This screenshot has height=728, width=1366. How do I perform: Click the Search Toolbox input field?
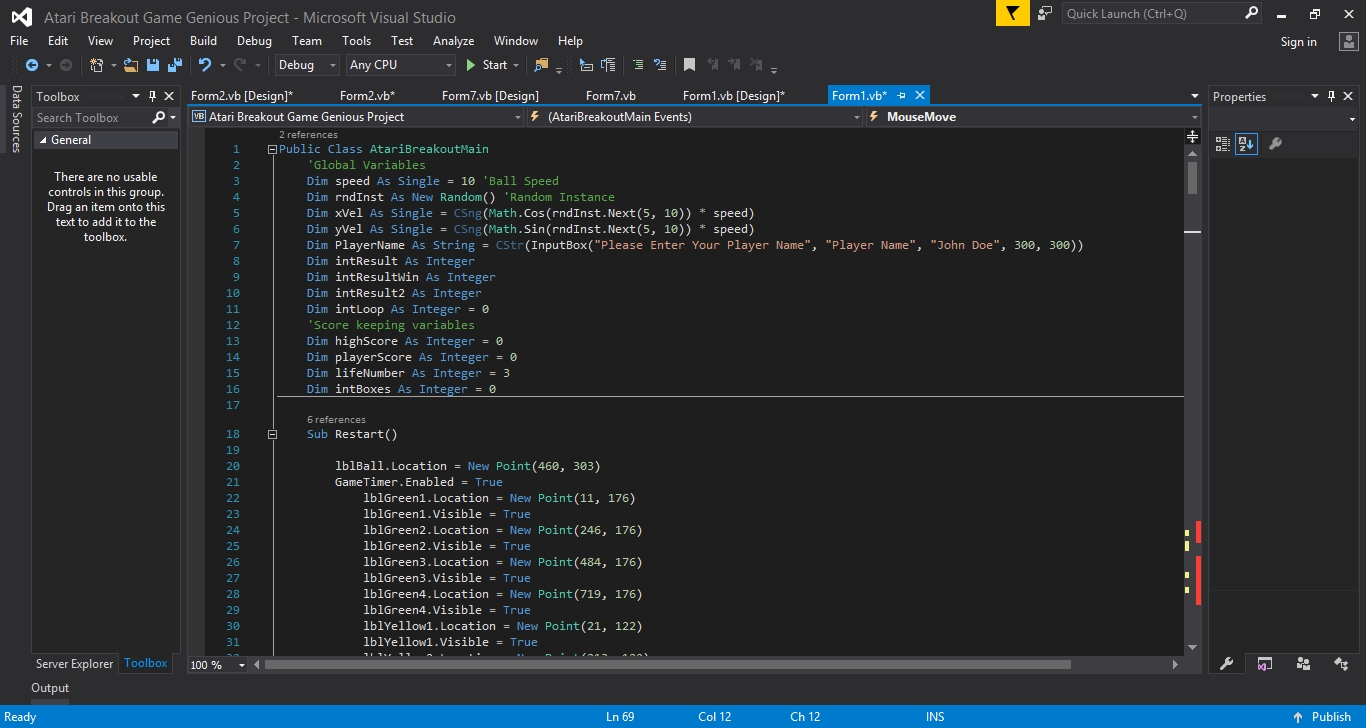[x=91, y=118]
